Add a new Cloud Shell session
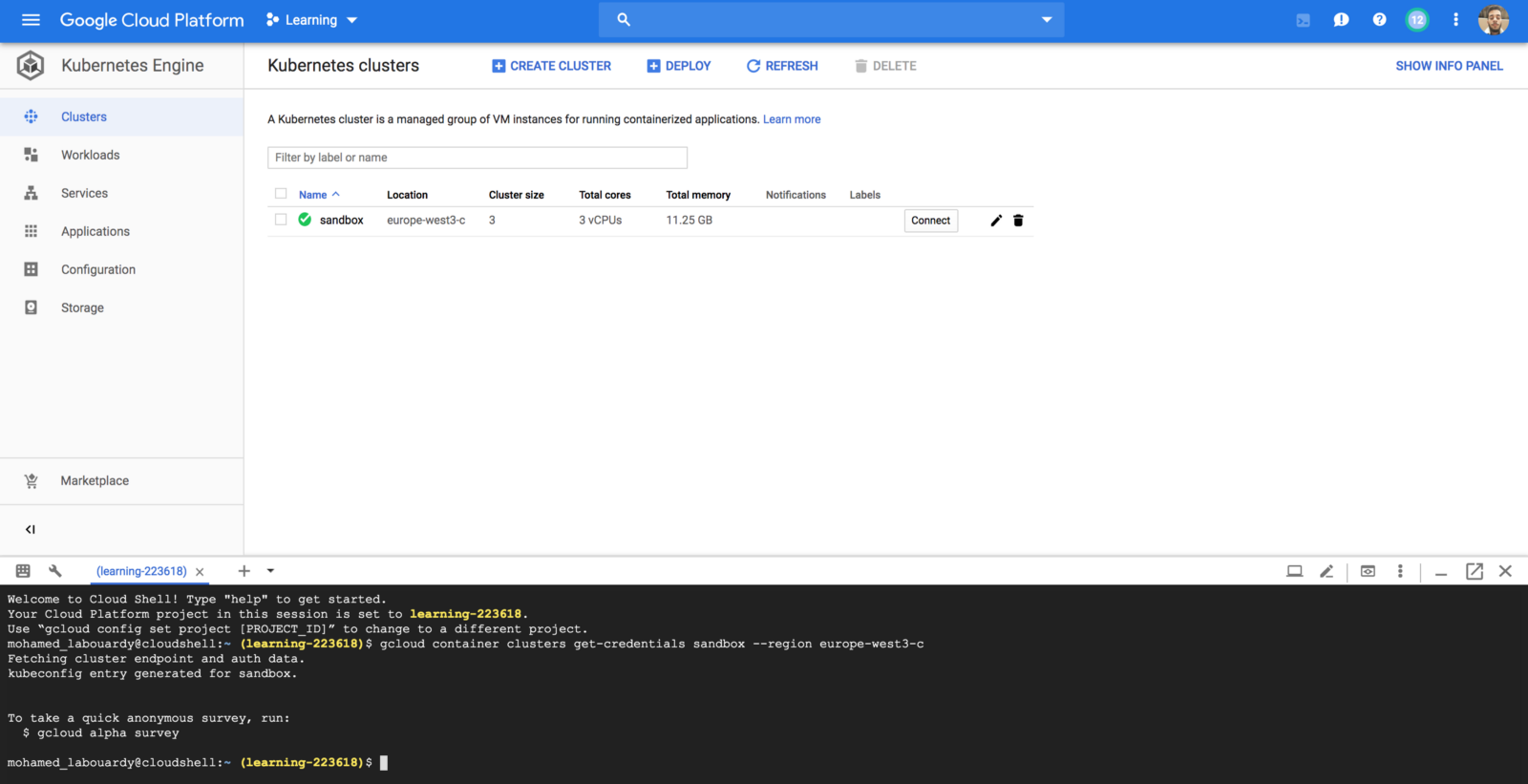Image resolution: width=1528 pixels, height=784 pixels. pyautogui.click(x=244, y=571)
